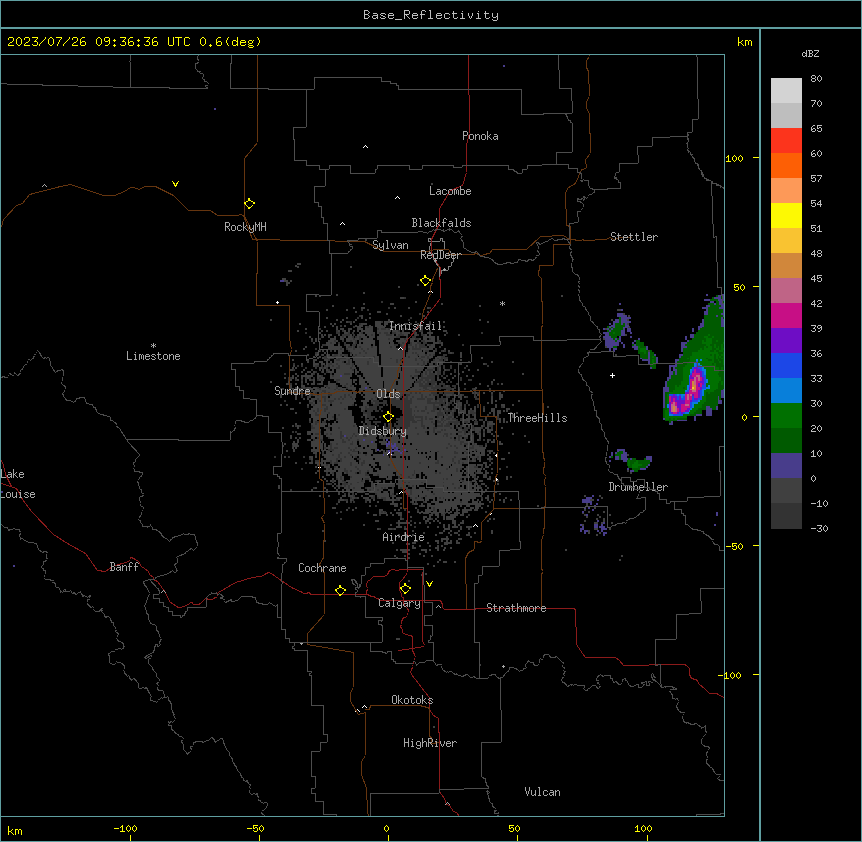Pick the royal blue 33-36 dBZ swatch
862x842 pixels.
[786, 365]
